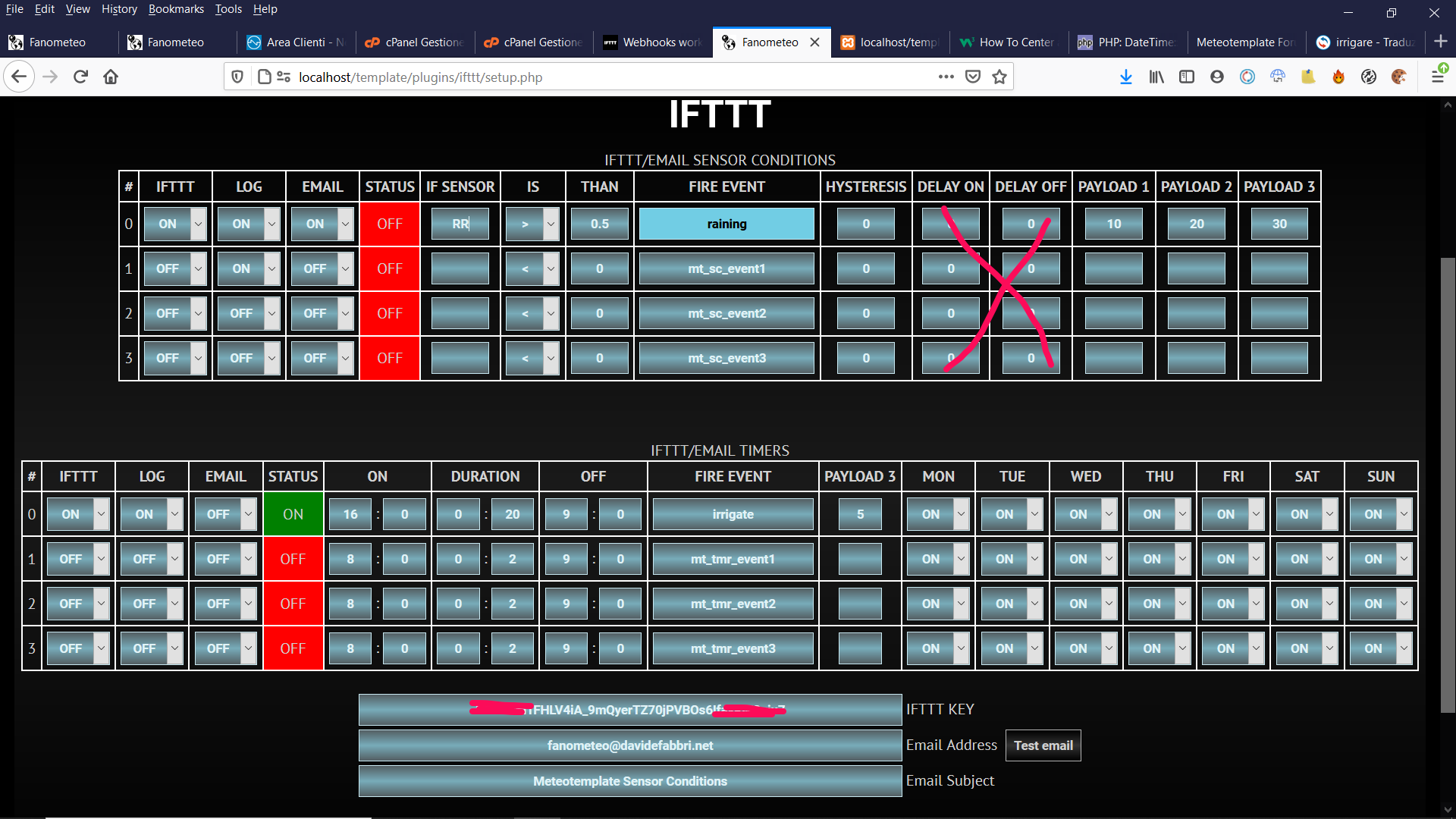1456x819 pixels.
Task: Open timer 2 WED dropdown
Action: (1085, 604)
